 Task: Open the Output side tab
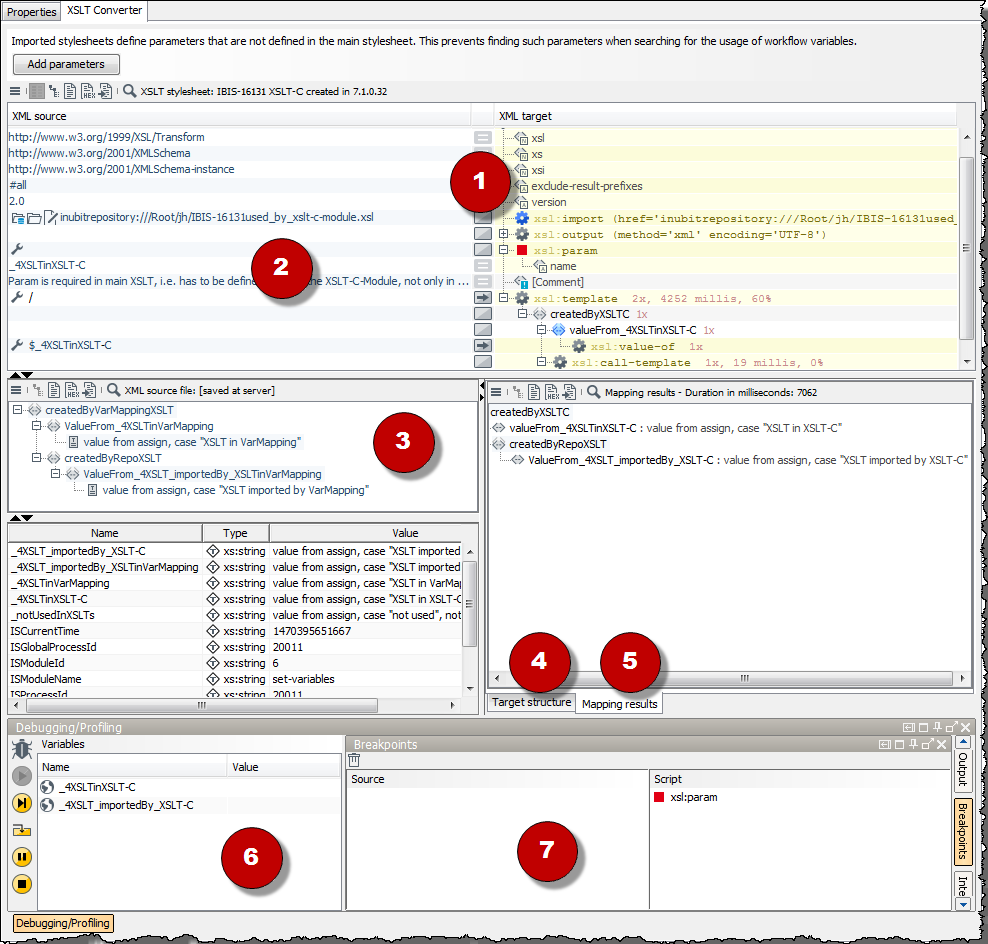coord(962,771)
